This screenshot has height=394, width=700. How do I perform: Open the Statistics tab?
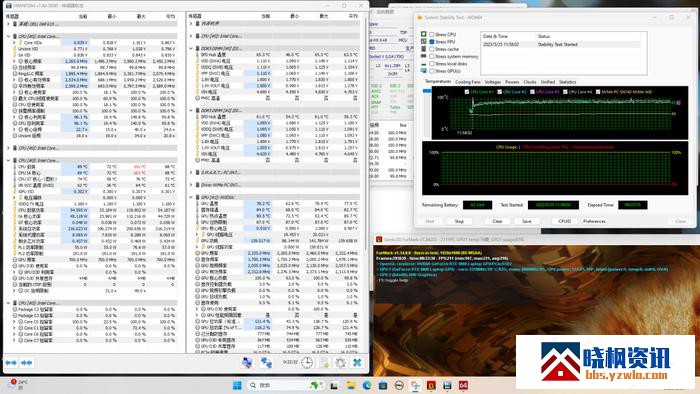[567, 82]
